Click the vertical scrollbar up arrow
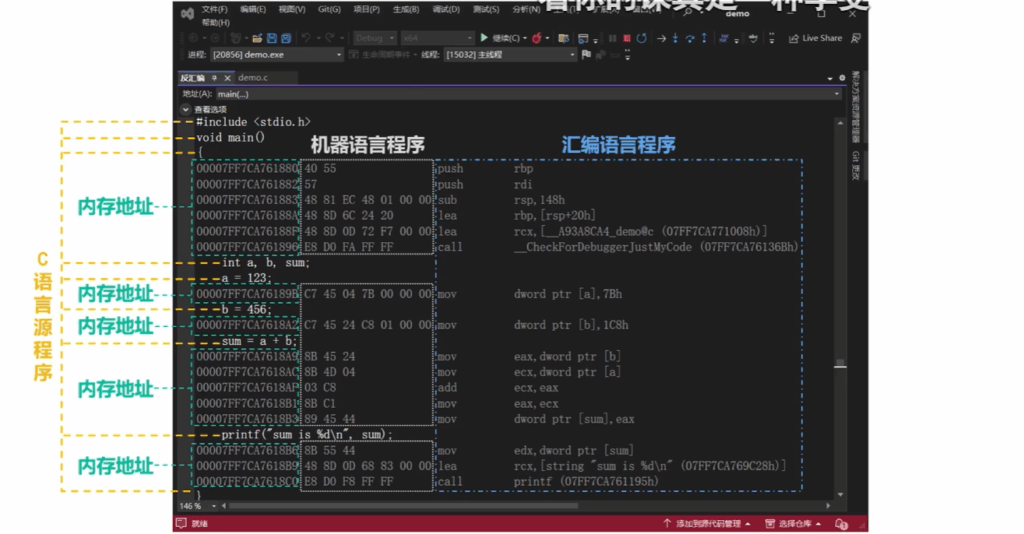 coord(840,123)
